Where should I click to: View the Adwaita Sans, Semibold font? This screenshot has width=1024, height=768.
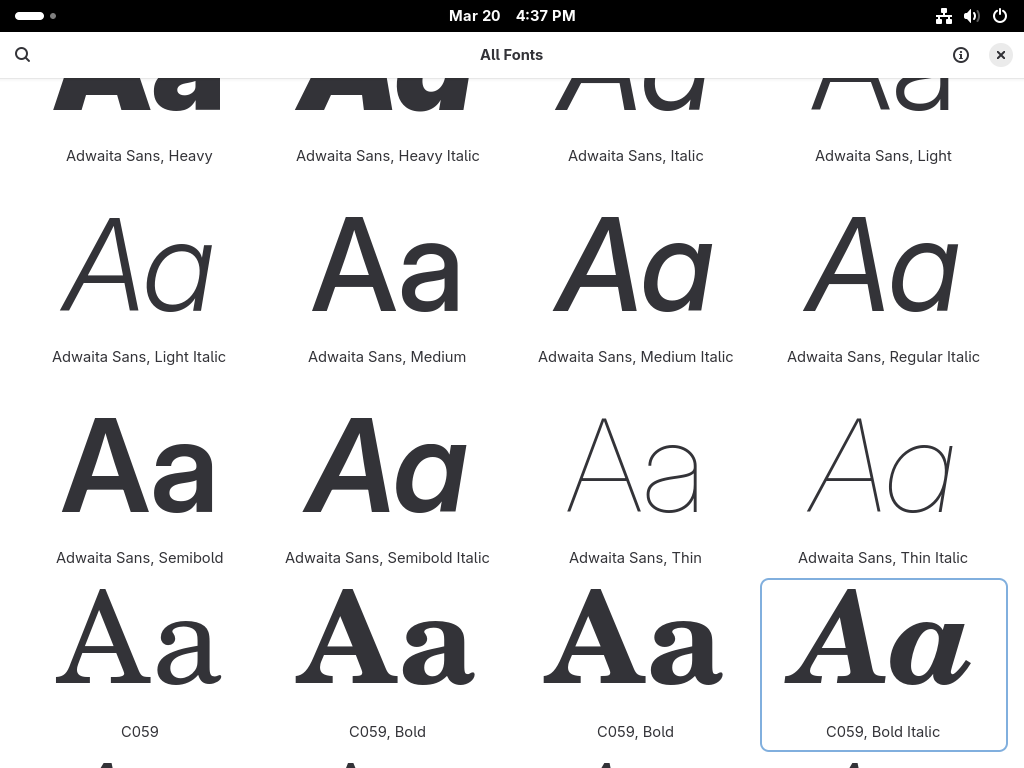tap(139, 488)
